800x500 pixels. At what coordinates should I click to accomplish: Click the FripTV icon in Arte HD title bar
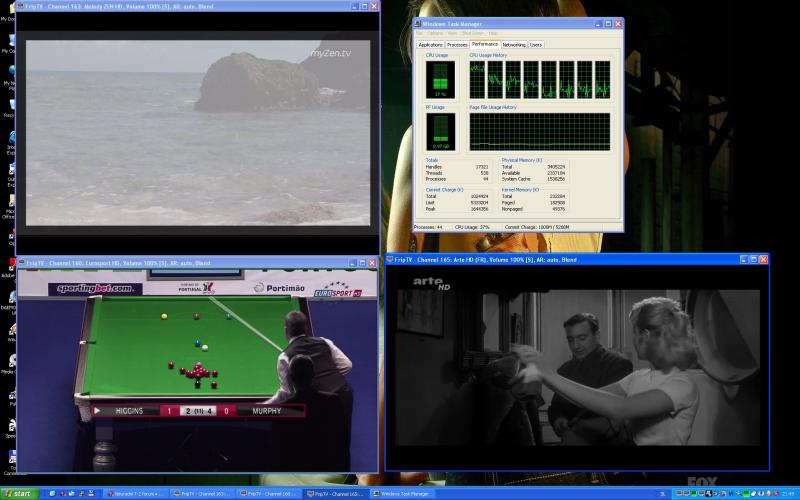pyautogui.click(x=391, y=259)
